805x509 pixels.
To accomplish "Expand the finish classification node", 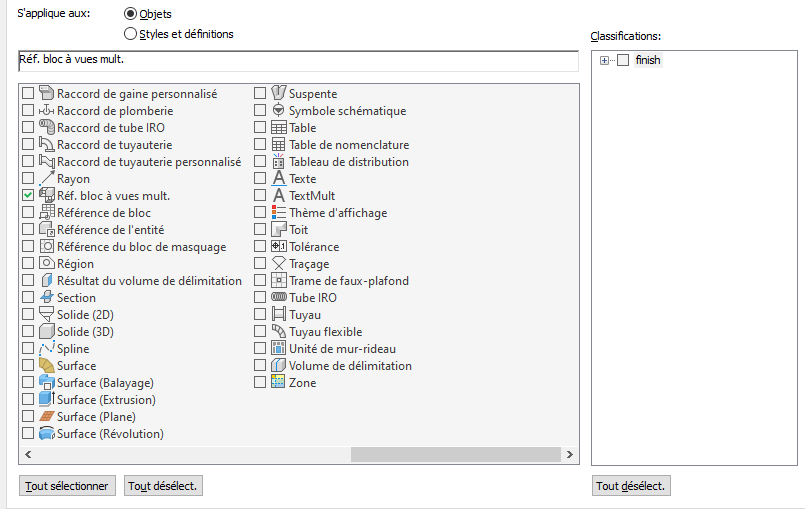I will tap(604, 61).
